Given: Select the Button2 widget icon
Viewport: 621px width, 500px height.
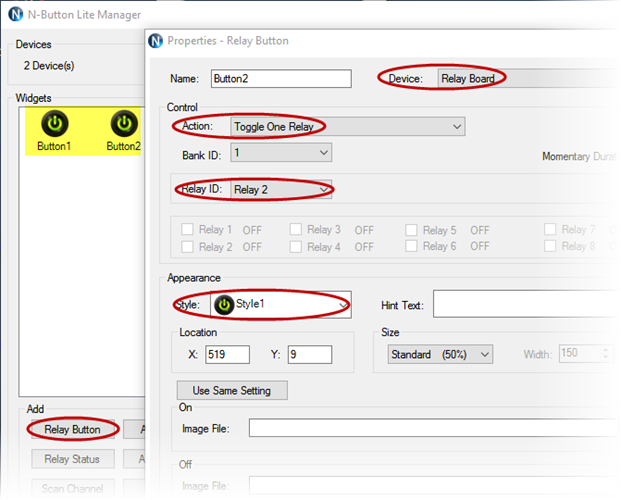Looking at the screenshot, I should pos(124,124).
